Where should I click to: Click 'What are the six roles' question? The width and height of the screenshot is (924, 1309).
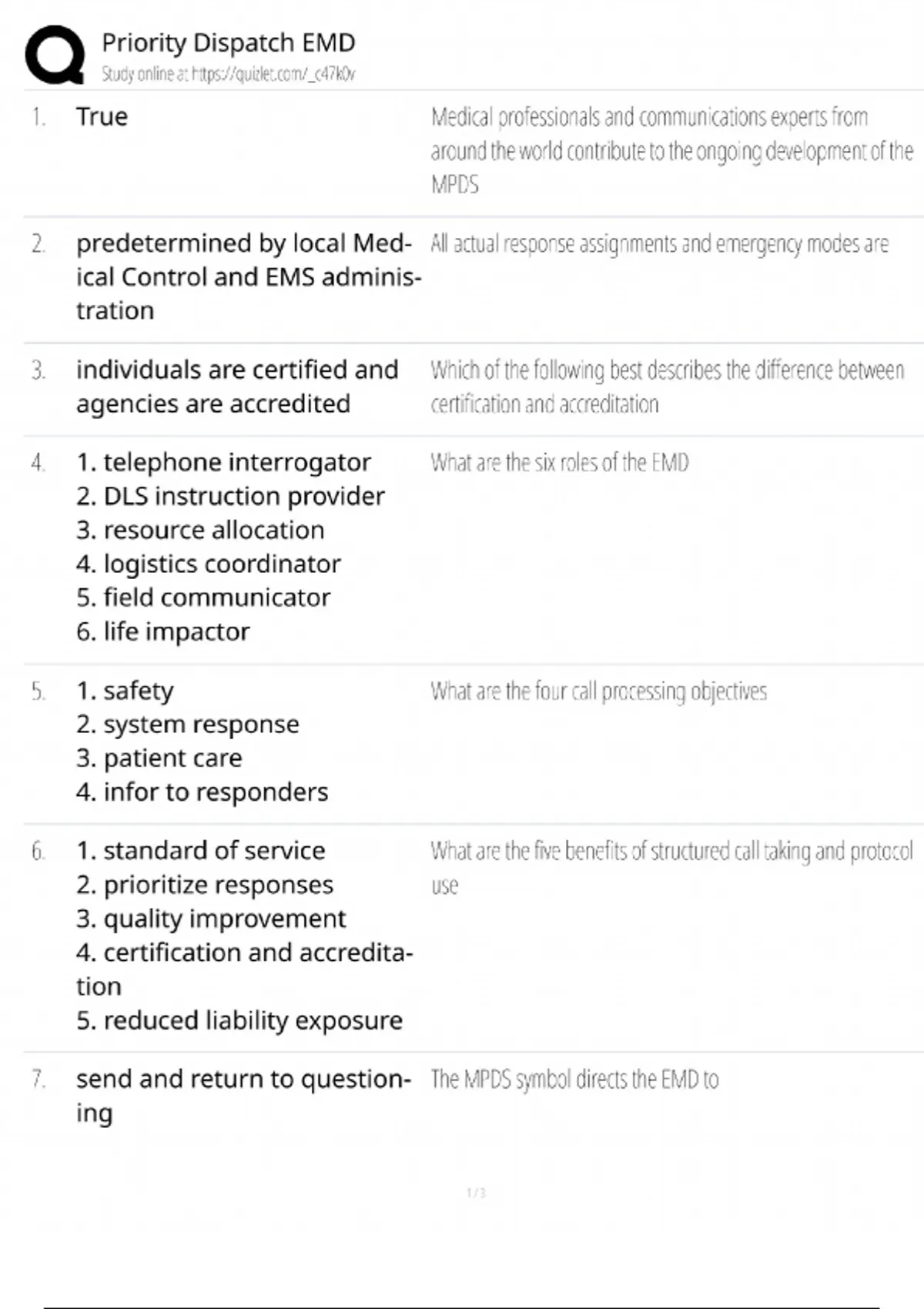(x=560, y=463)
